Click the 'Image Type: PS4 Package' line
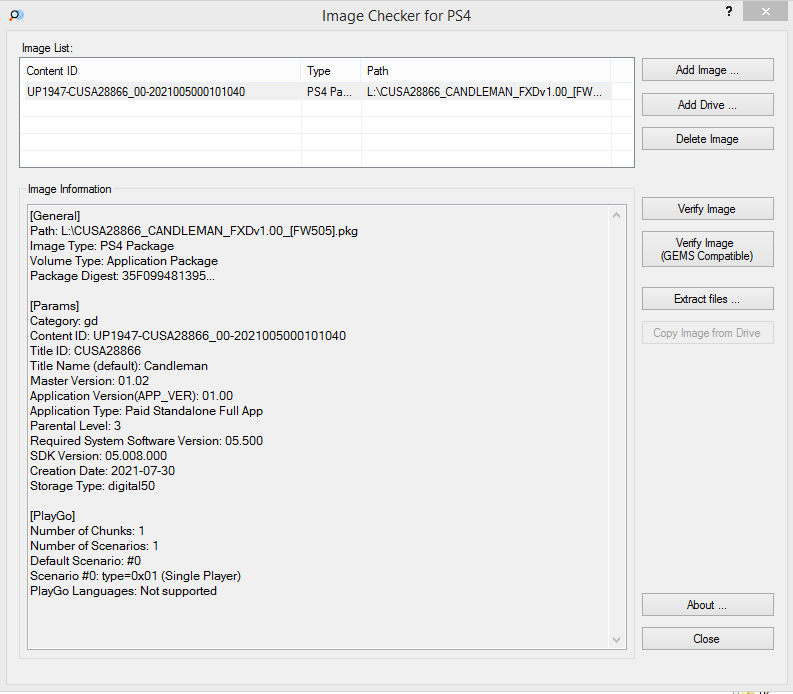This screenshot has height=694, width=793. tap(102, 246)
